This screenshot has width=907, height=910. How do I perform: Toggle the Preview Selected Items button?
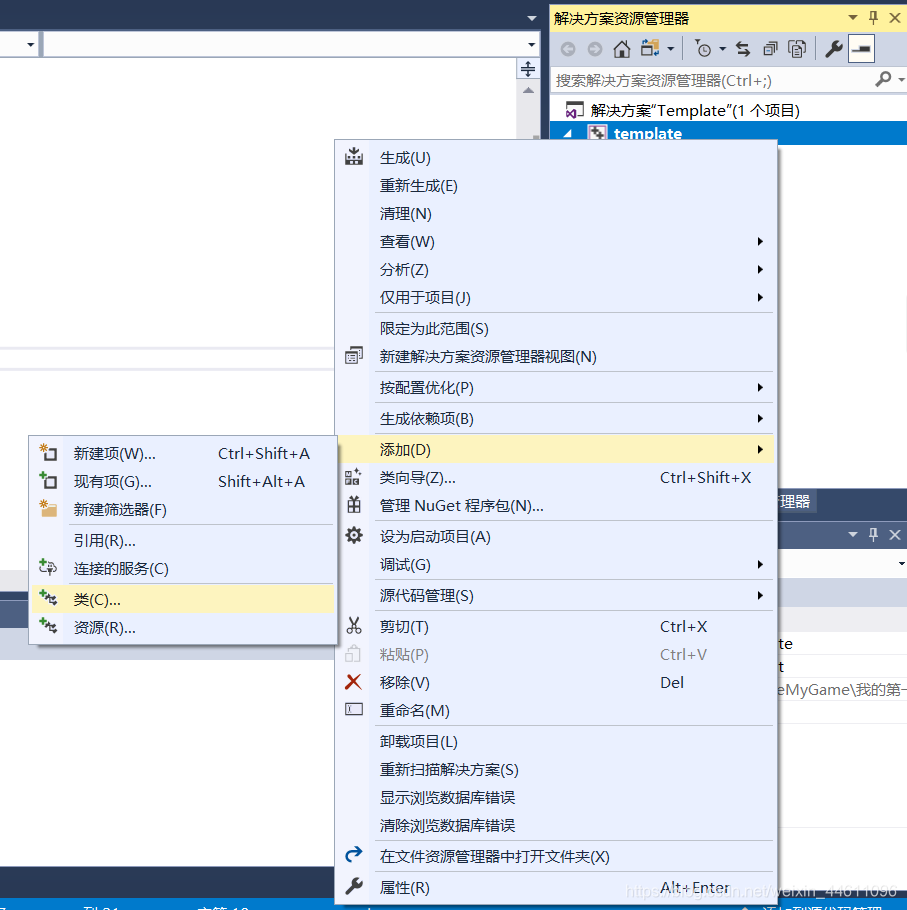(x=861, y=49)
